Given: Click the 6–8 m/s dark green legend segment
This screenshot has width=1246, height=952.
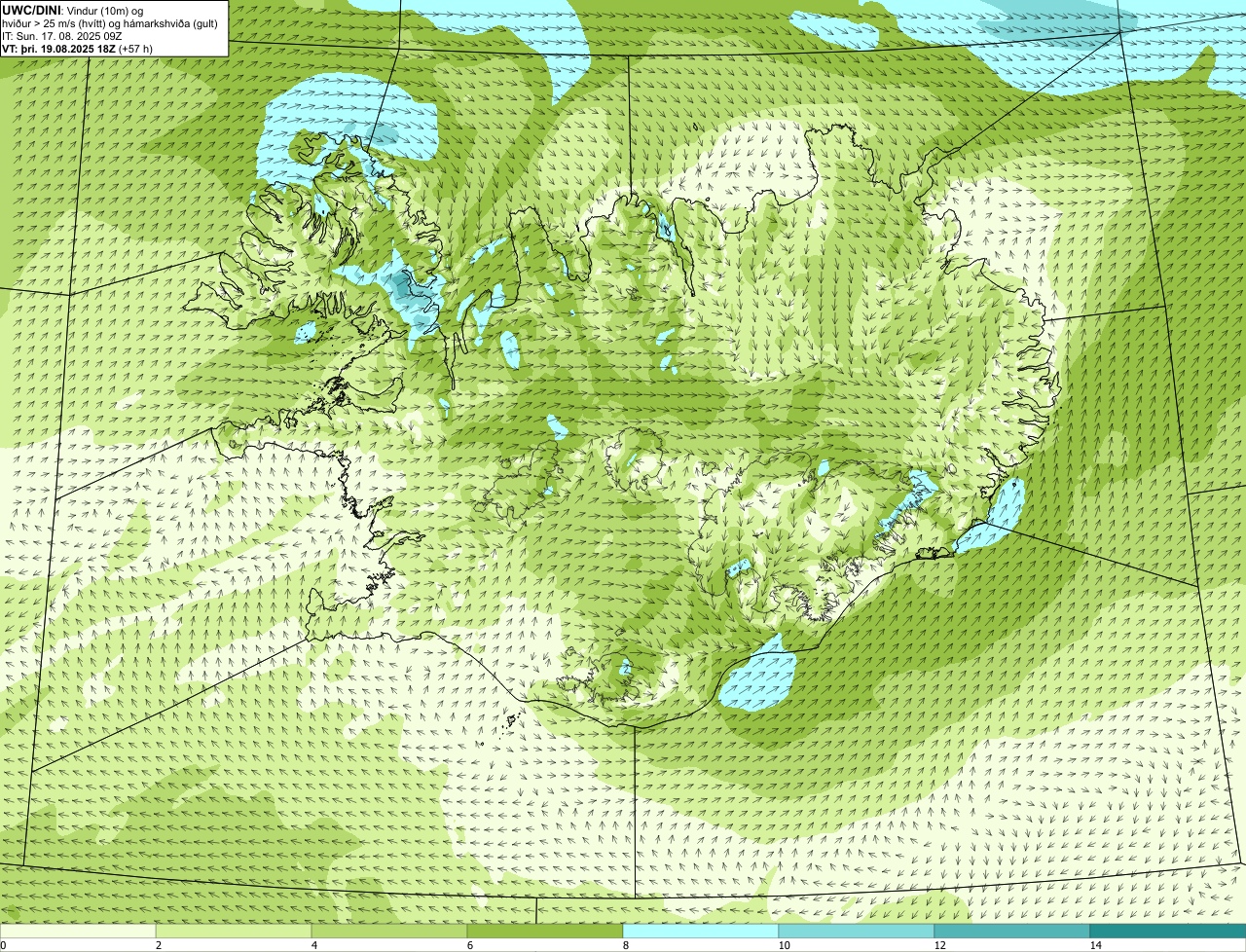Looking at the screenshot, I should 545,932.
